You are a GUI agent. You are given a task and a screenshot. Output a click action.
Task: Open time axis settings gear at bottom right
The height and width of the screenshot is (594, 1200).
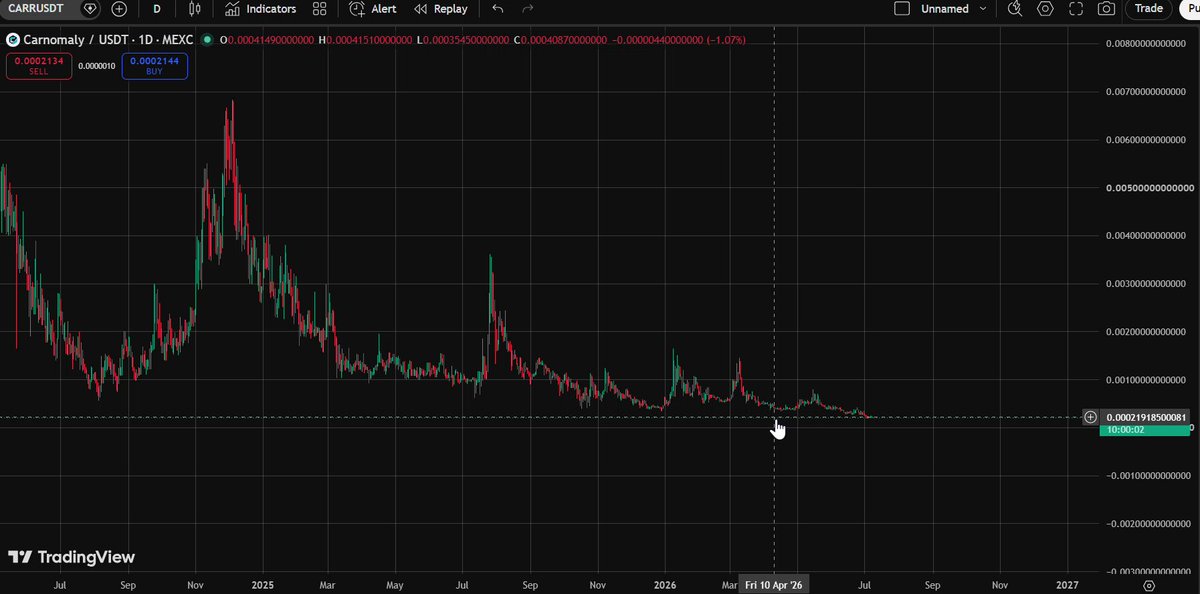[x=1149, y=585]
